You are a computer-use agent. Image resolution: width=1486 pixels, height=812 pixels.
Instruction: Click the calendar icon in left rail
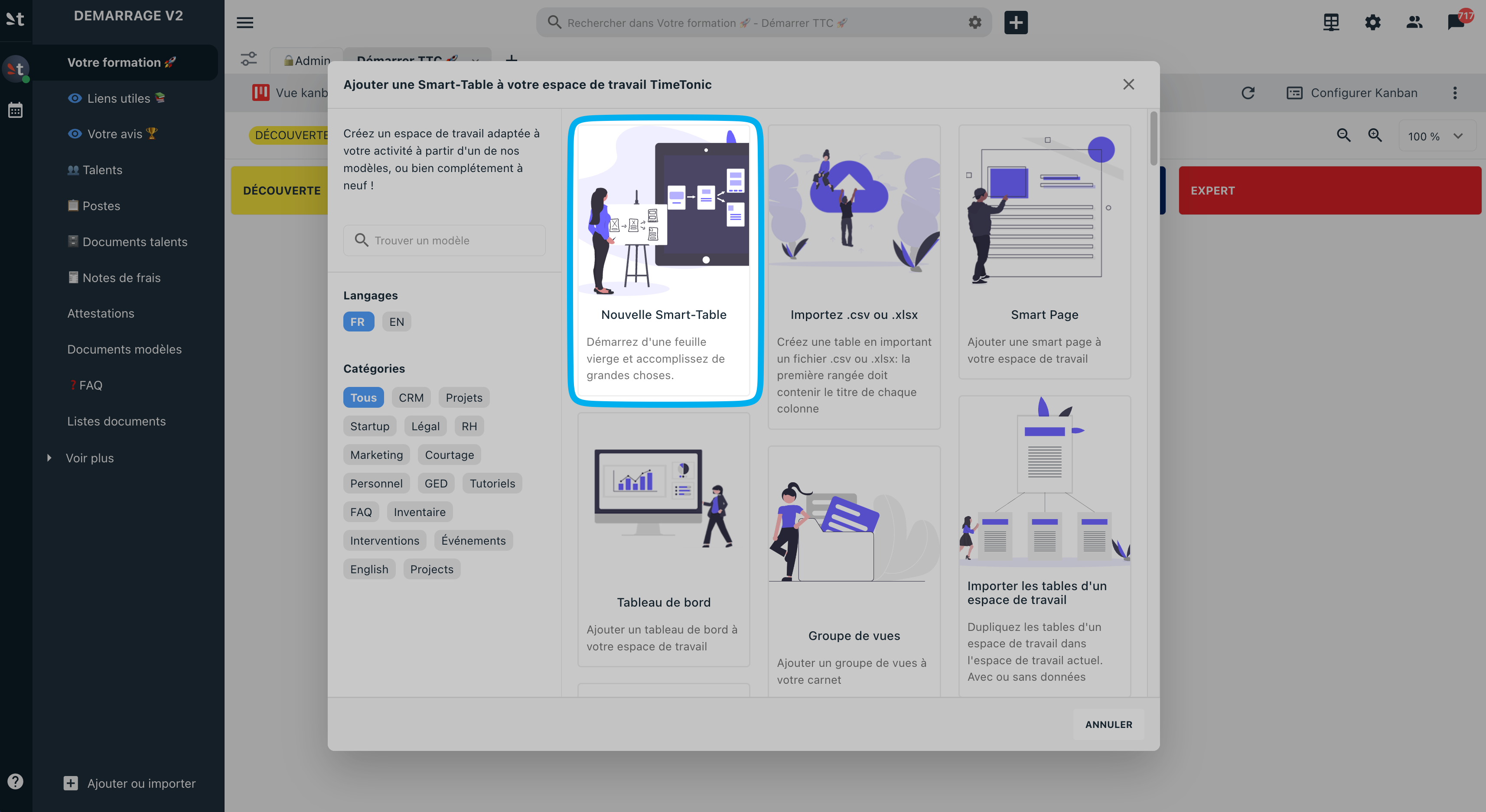[x=16, y=110]
